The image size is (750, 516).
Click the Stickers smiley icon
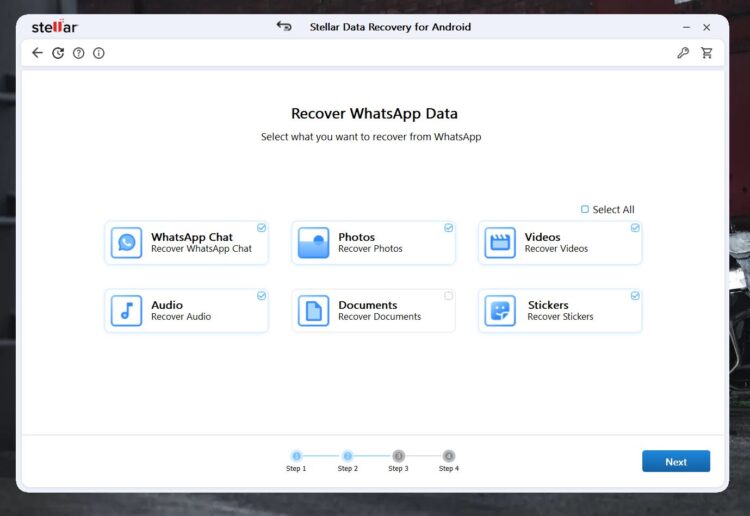click(500, 310)
